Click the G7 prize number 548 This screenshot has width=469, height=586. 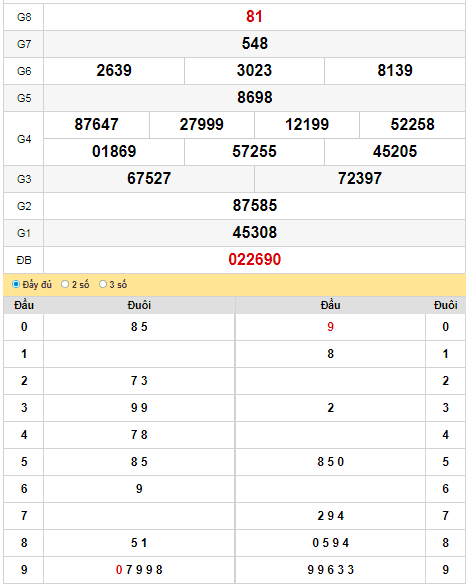(254, 44)
